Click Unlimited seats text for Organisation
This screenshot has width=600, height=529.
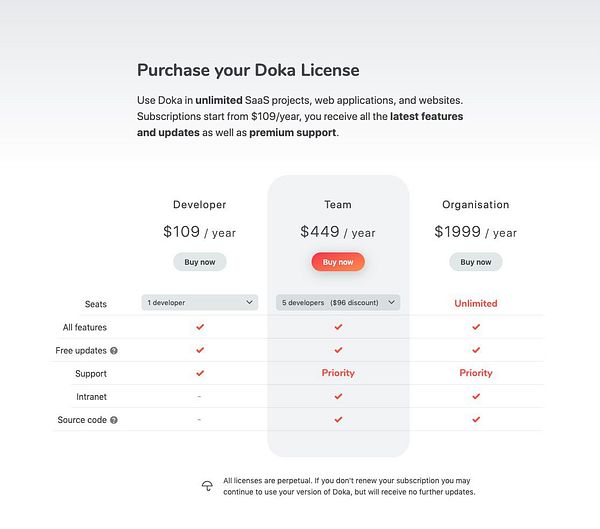[x=476, y=303]
